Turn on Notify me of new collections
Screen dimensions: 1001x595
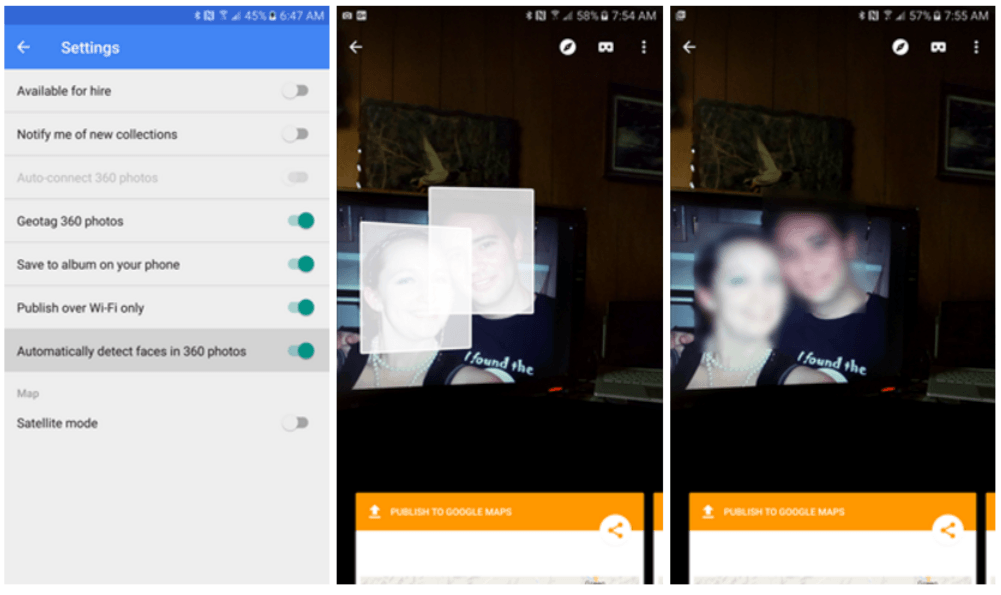coord(296,134)
